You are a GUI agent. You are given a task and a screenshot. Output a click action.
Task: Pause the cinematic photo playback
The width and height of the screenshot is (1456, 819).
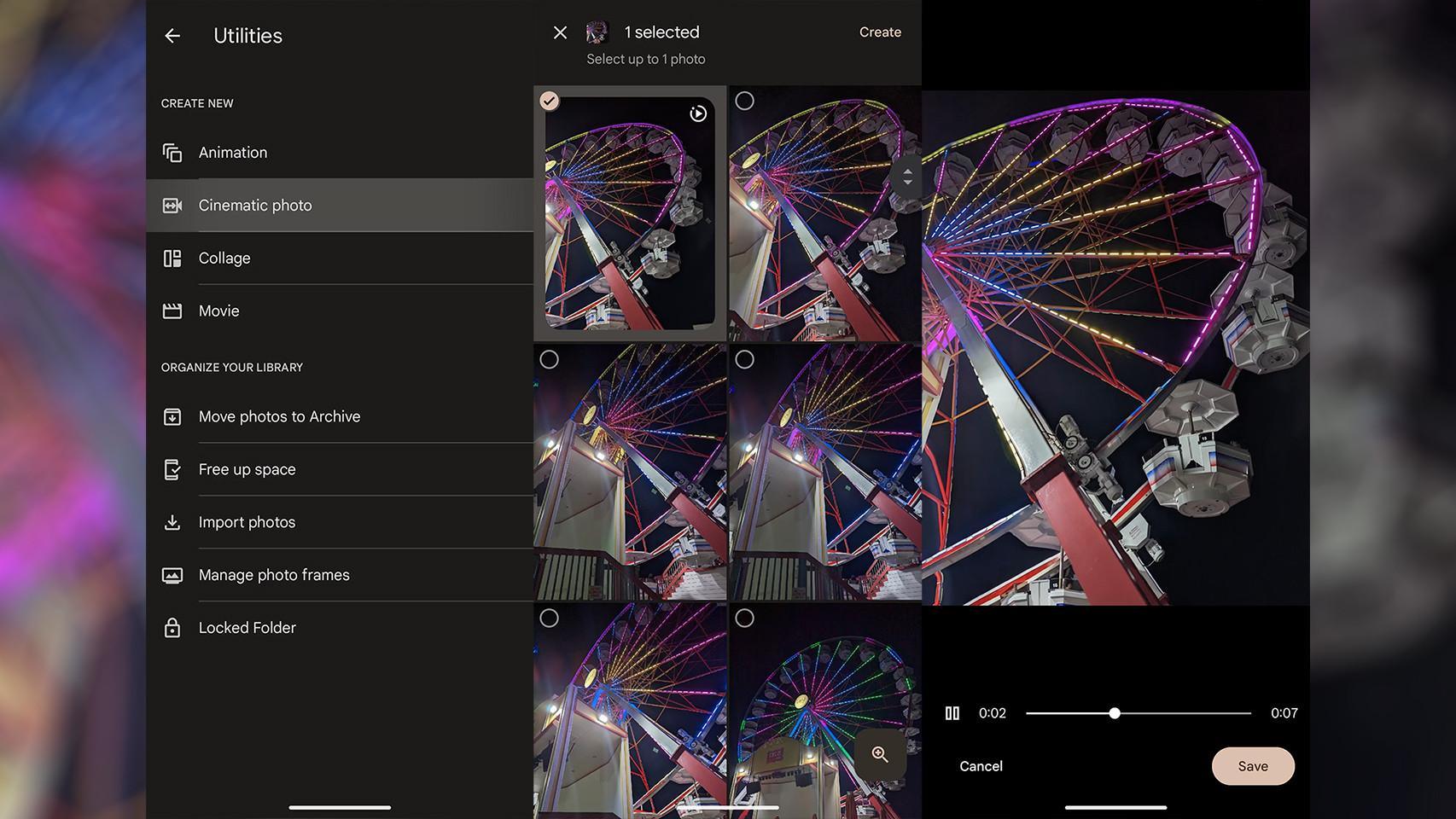952,713
